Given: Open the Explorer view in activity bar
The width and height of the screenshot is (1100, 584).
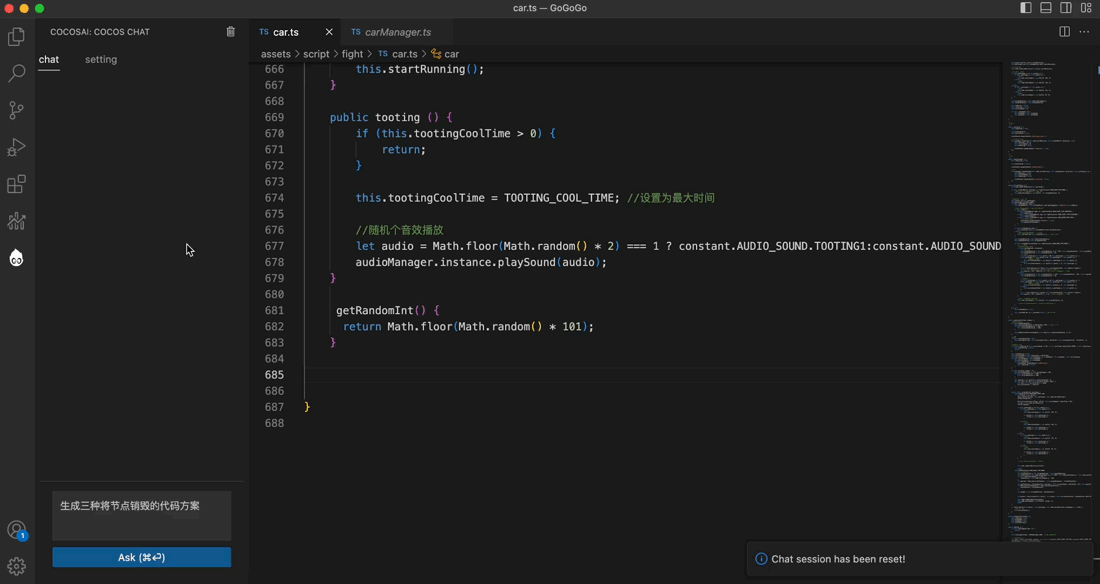Looking at the screenshot, I should click(16, 36).
